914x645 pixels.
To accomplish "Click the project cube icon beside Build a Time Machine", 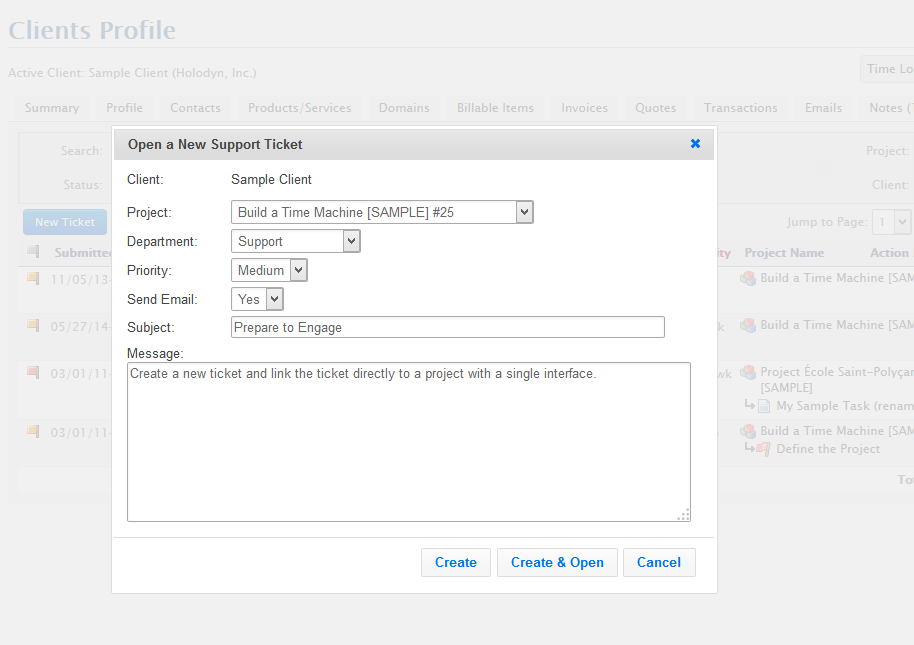I will click(x=748, y=277).
